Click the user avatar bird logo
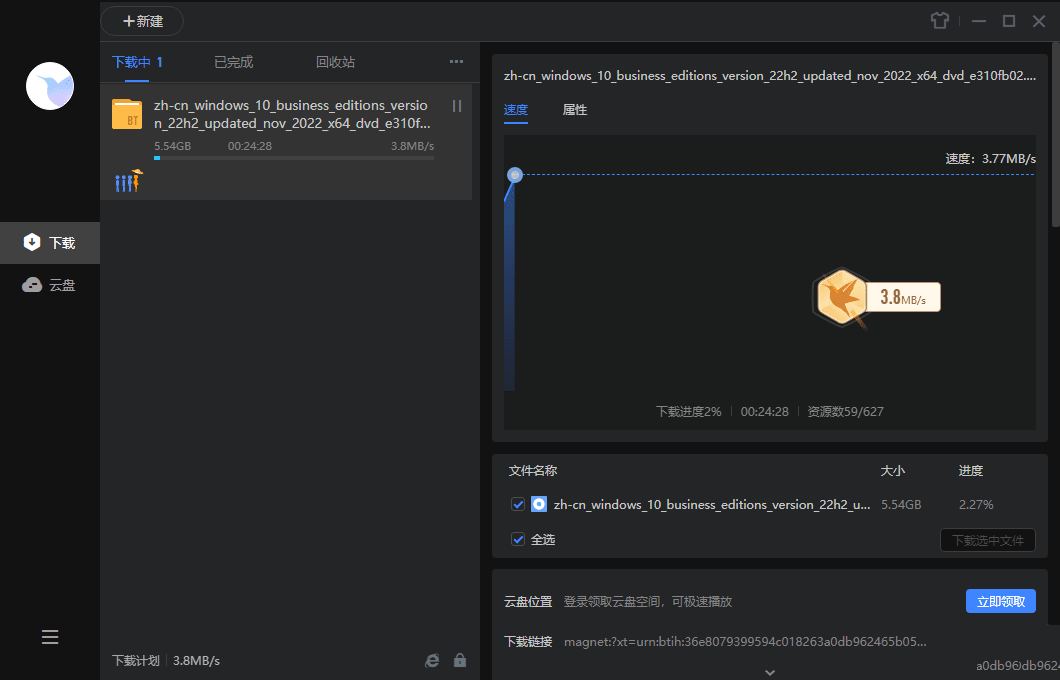 (50, 86)
